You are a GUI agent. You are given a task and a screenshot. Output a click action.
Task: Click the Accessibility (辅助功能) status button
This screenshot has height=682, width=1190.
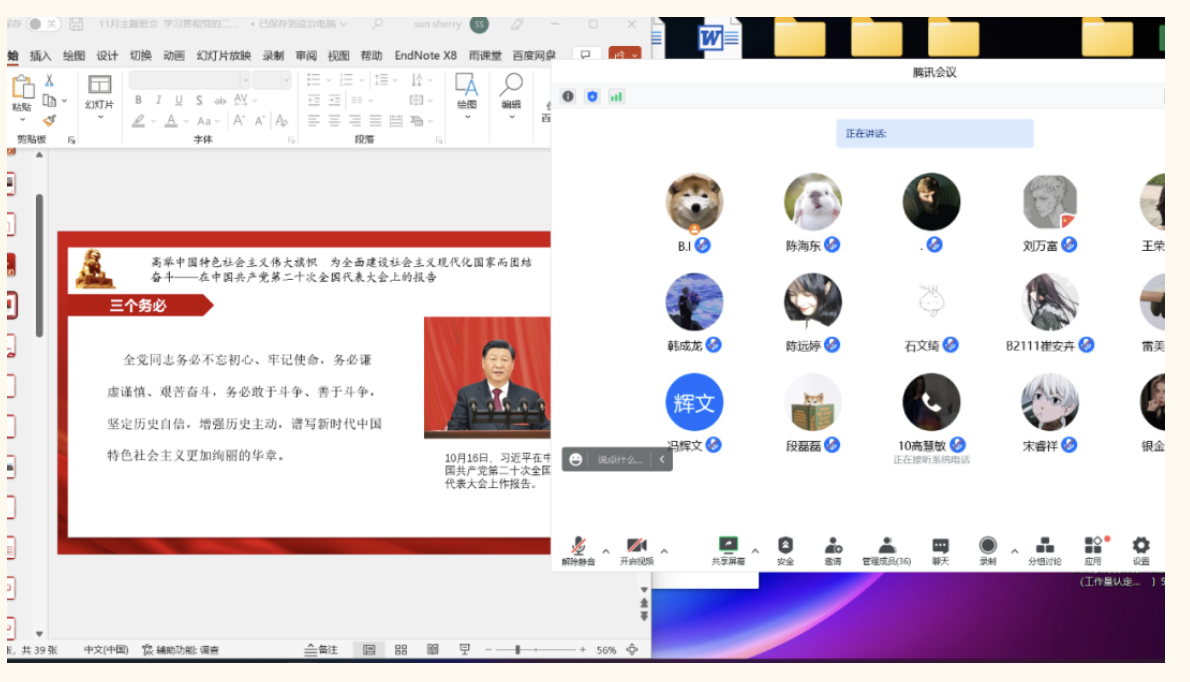181,649
